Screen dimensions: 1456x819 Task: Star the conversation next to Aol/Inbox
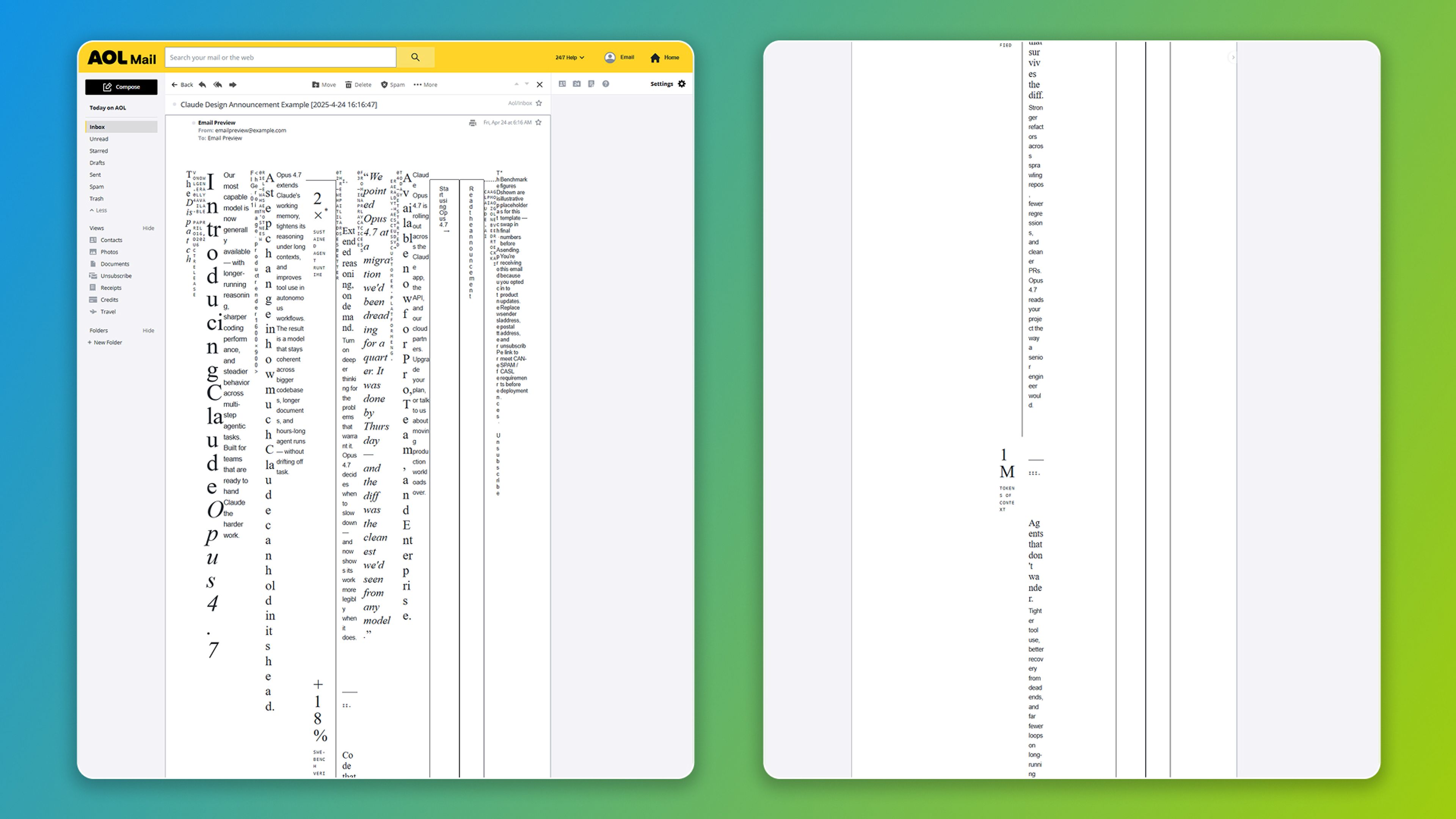coord(539,103)
